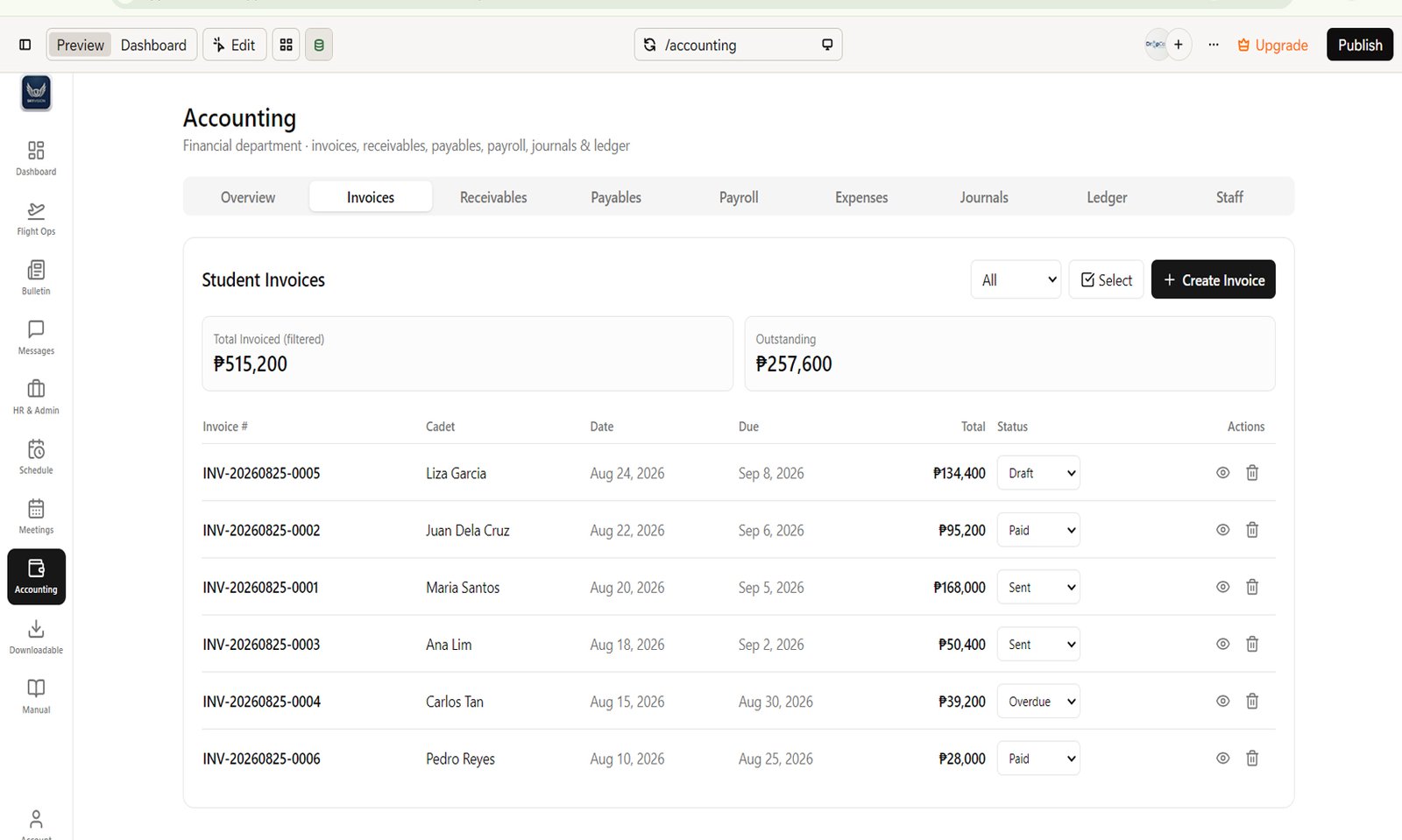This screenshot has height=840, width=1402.
Task: Switch to the Payroll tab
Action: pos(739,197)
